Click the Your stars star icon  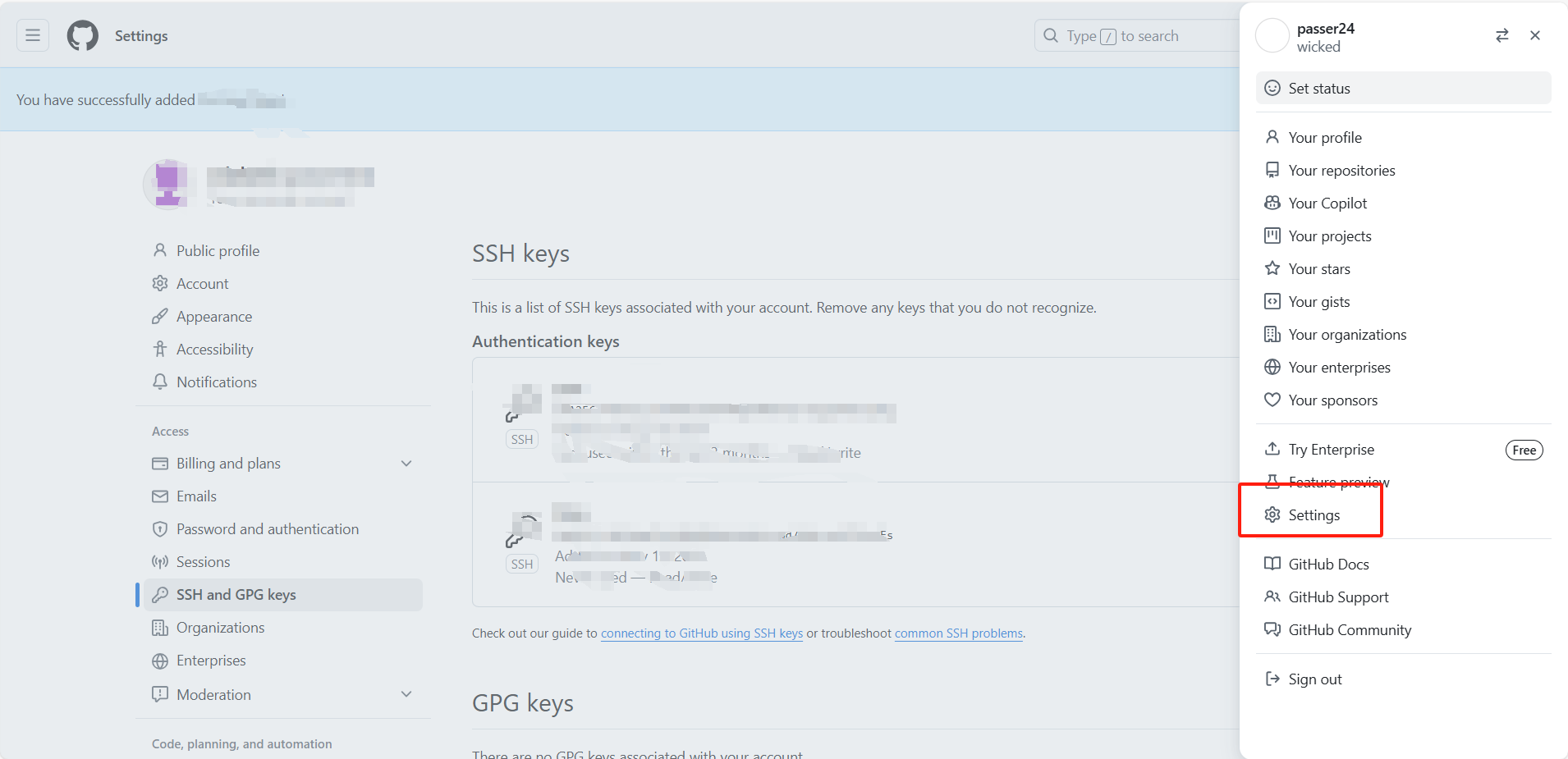[1272, 268]
